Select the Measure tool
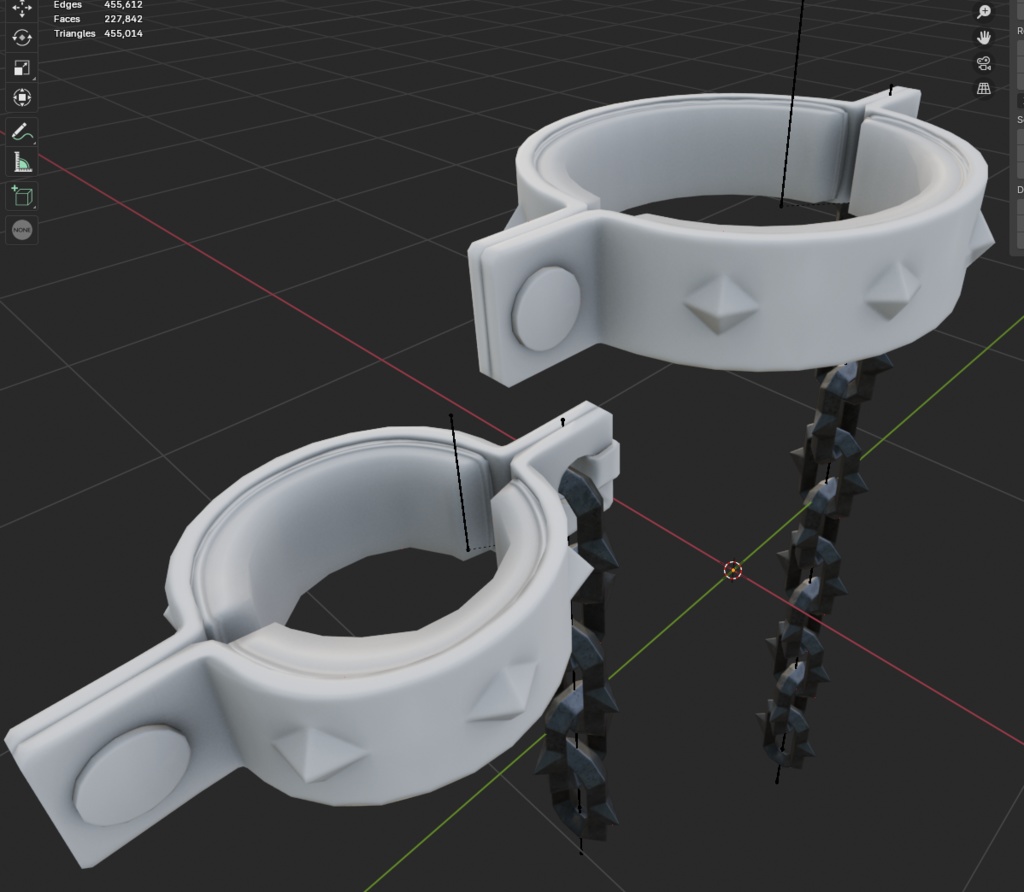This screenshot has width=1024, height=892. [x=21, y=164]
